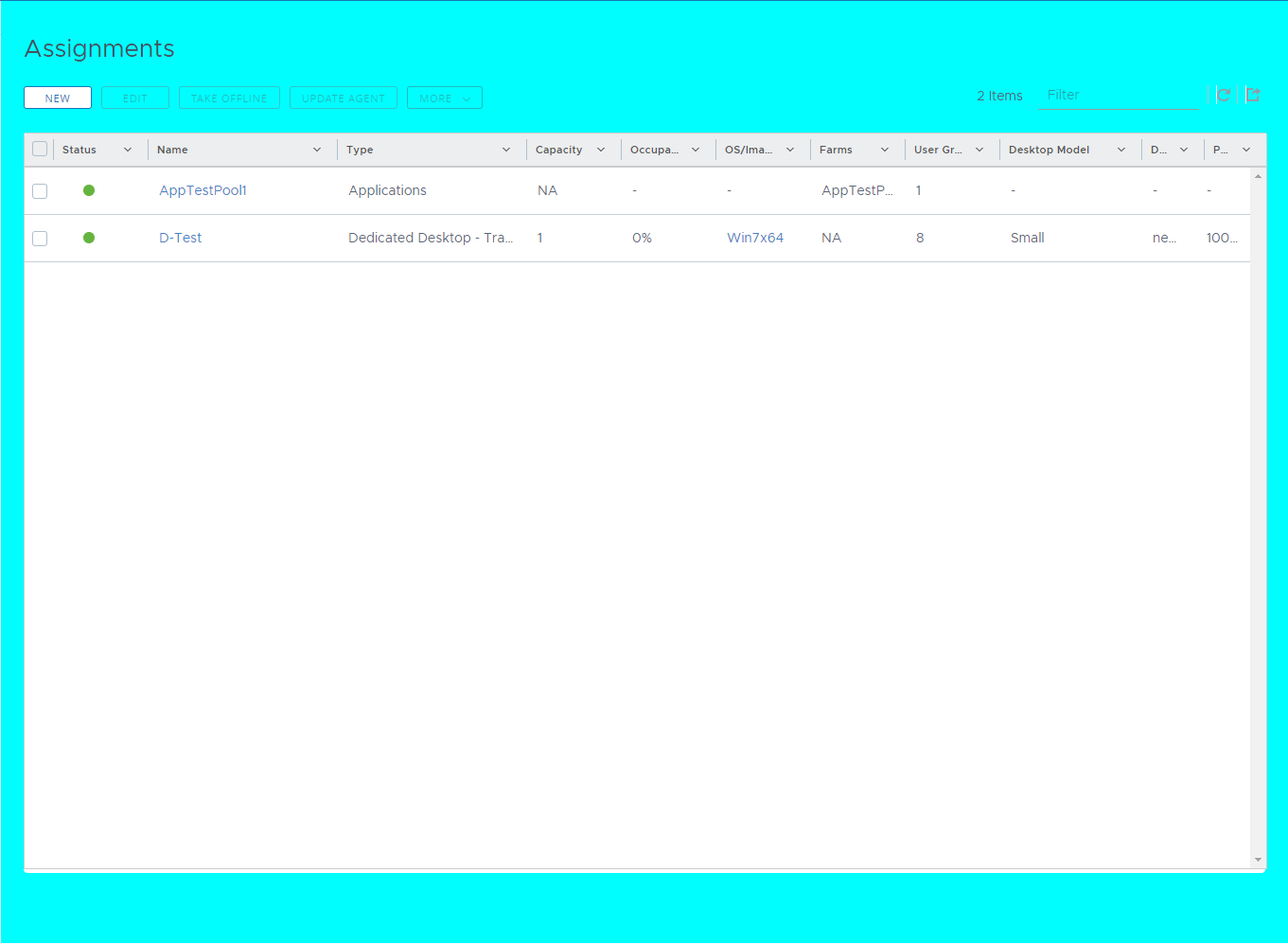Screen dimensions: 1288x944
Task: Open the D... column dropdown arrow
Action: click(1184, 150)
